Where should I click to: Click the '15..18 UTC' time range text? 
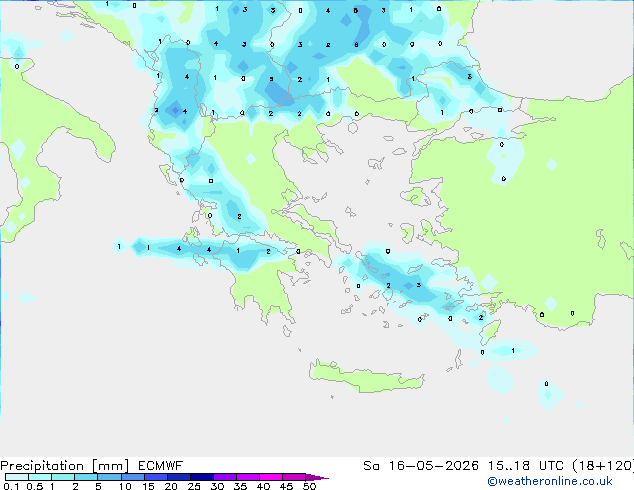click(525, 466)
